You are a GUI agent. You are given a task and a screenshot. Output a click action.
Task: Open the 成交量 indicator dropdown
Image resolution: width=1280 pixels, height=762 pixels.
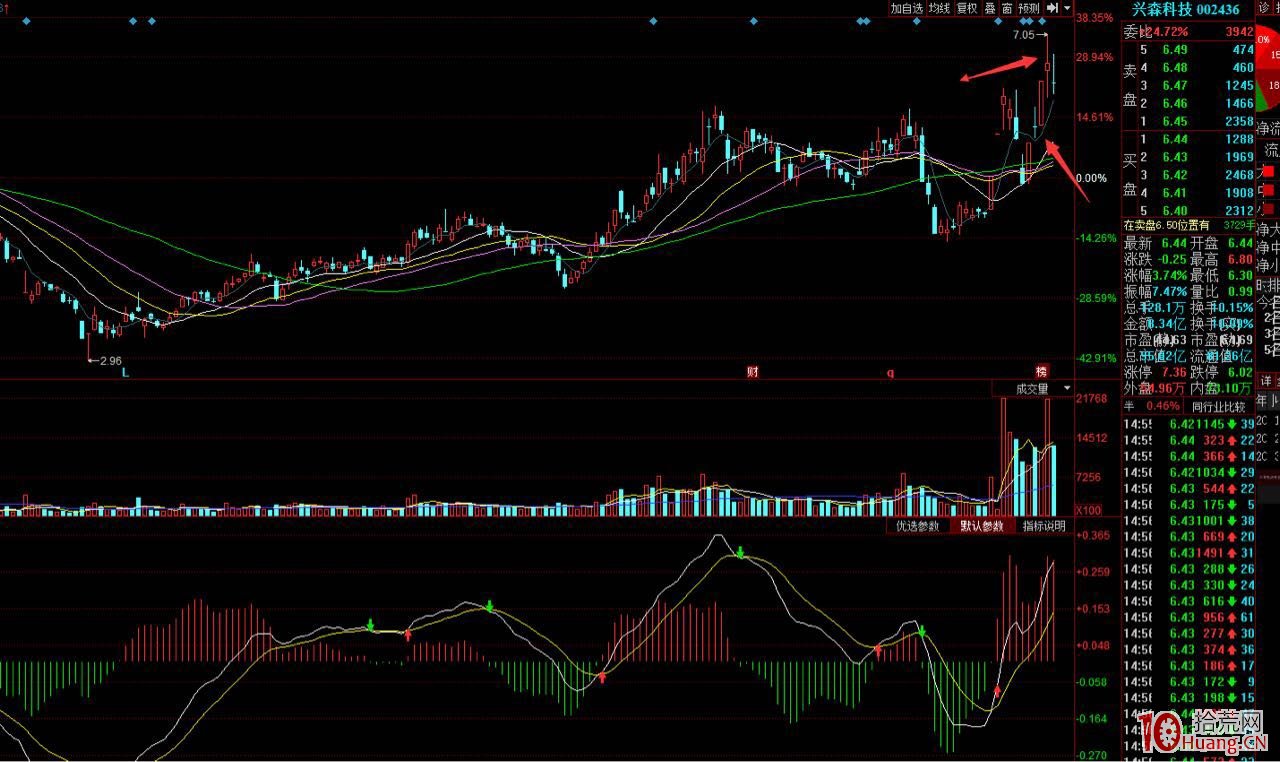point(1031,388)
